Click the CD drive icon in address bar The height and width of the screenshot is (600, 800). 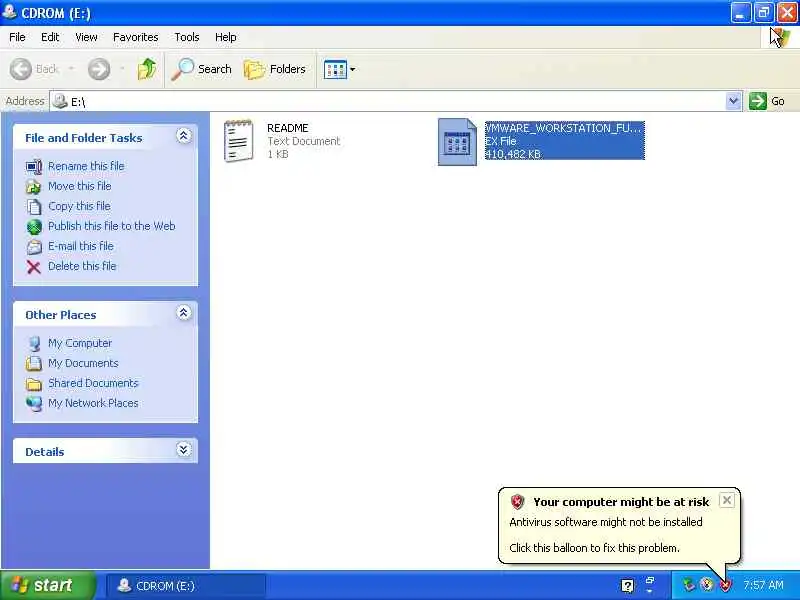pos(60,101)
